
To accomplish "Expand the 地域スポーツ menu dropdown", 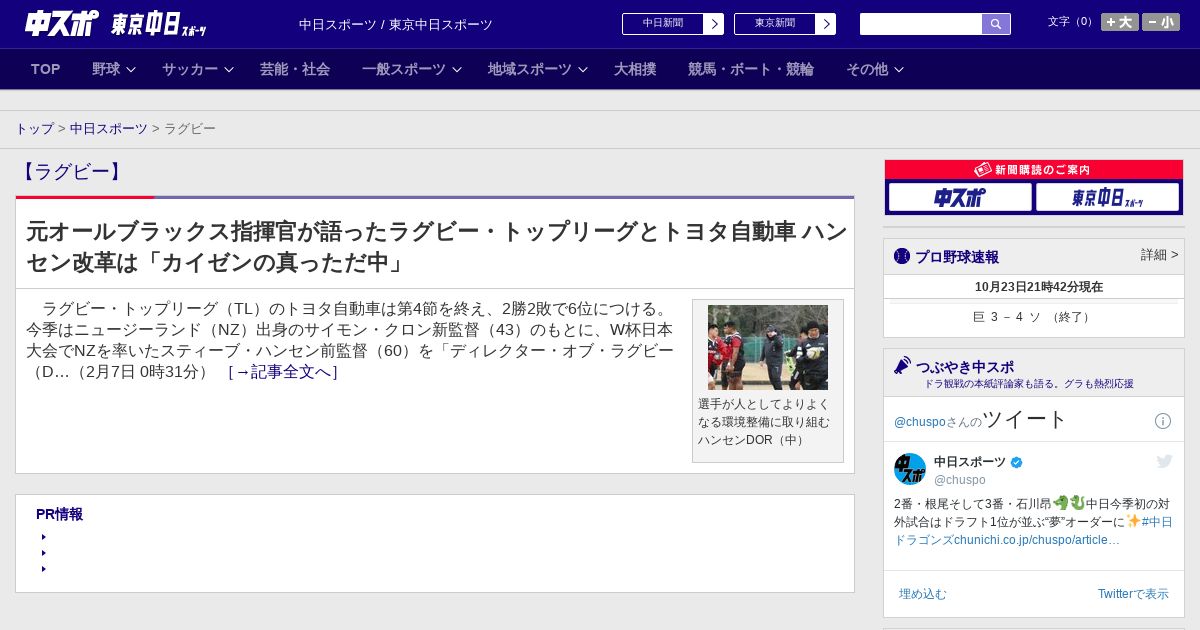I will 538,69.
